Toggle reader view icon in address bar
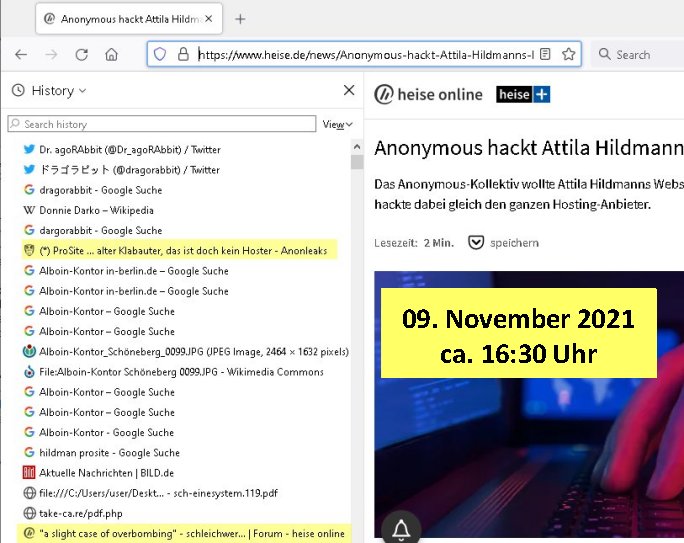Viewport: 684px width, 543px height. [x=545, y=54]
